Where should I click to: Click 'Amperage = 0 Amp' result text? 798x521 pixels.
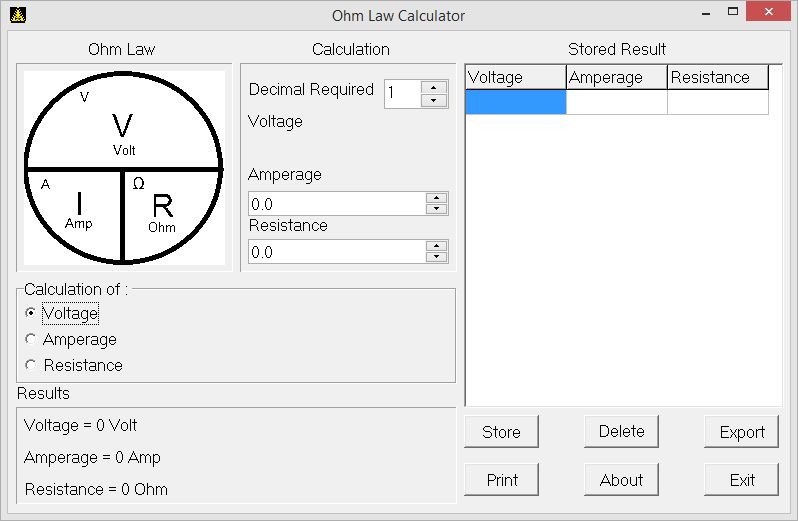[x=92, y=457]
